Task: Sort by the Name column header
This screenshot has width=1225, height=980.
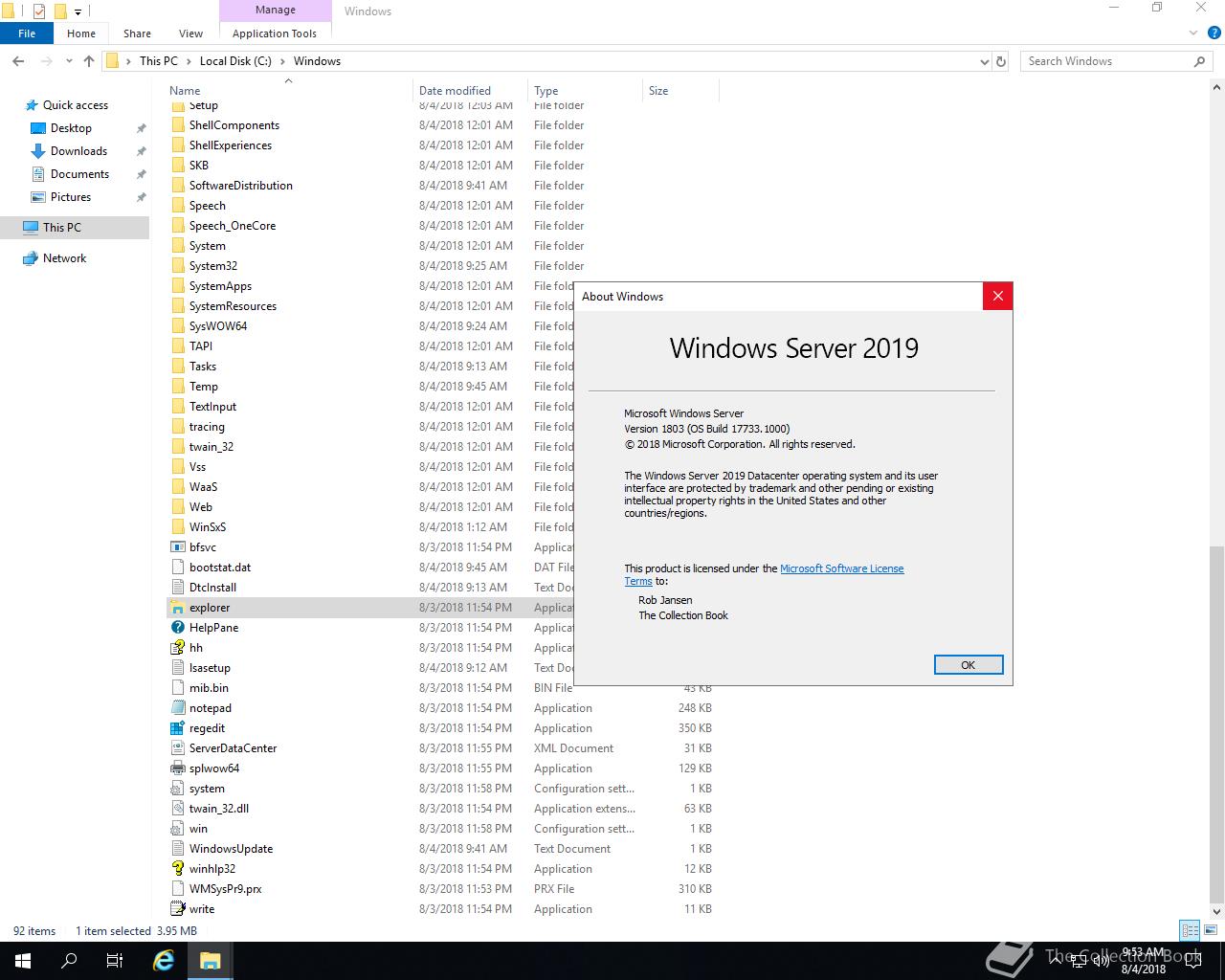Action: (x=287, y=91)
